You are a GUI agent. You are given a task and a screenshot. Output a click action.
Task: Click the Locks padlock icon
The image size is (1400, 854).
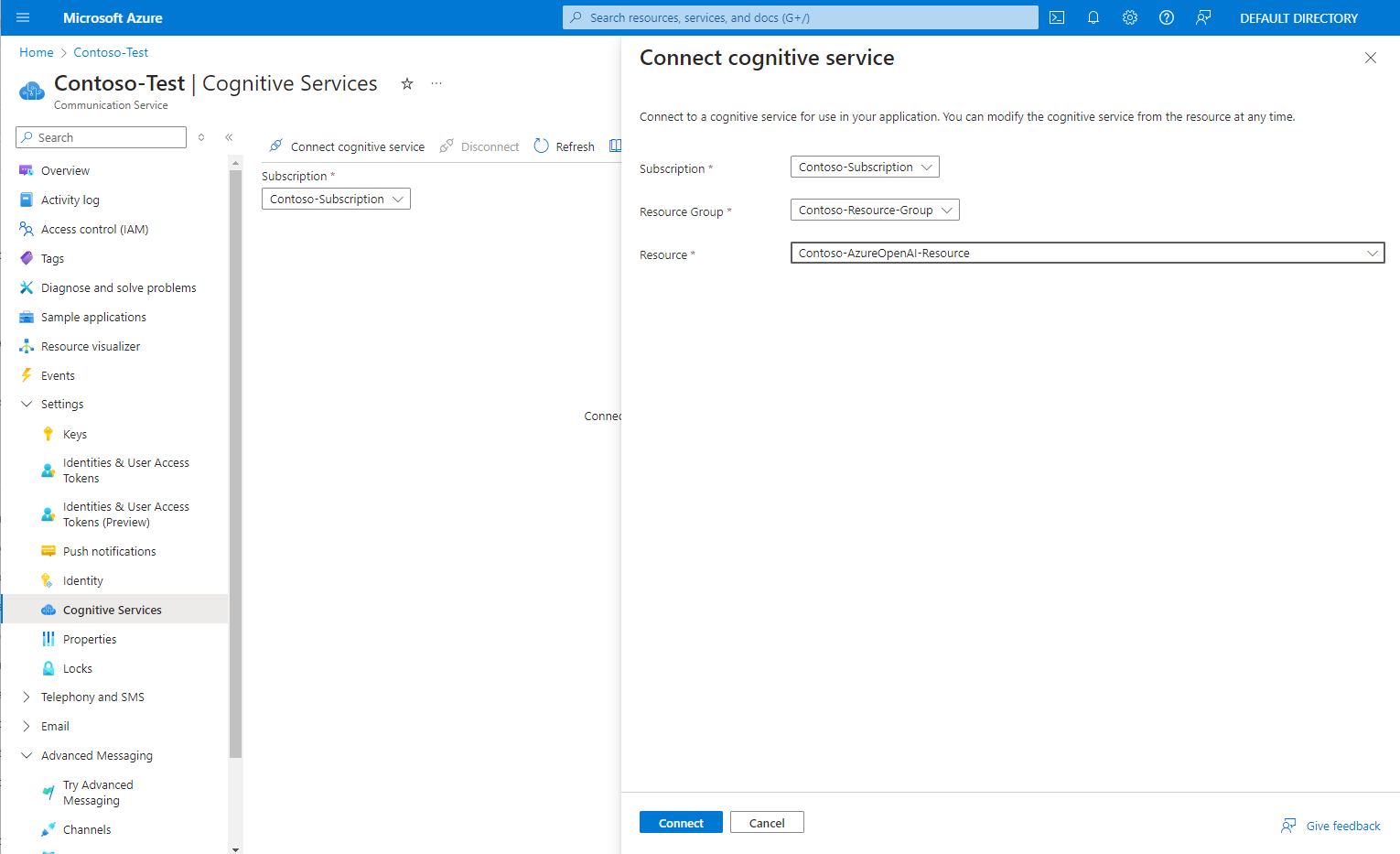(x=48, y=668)
